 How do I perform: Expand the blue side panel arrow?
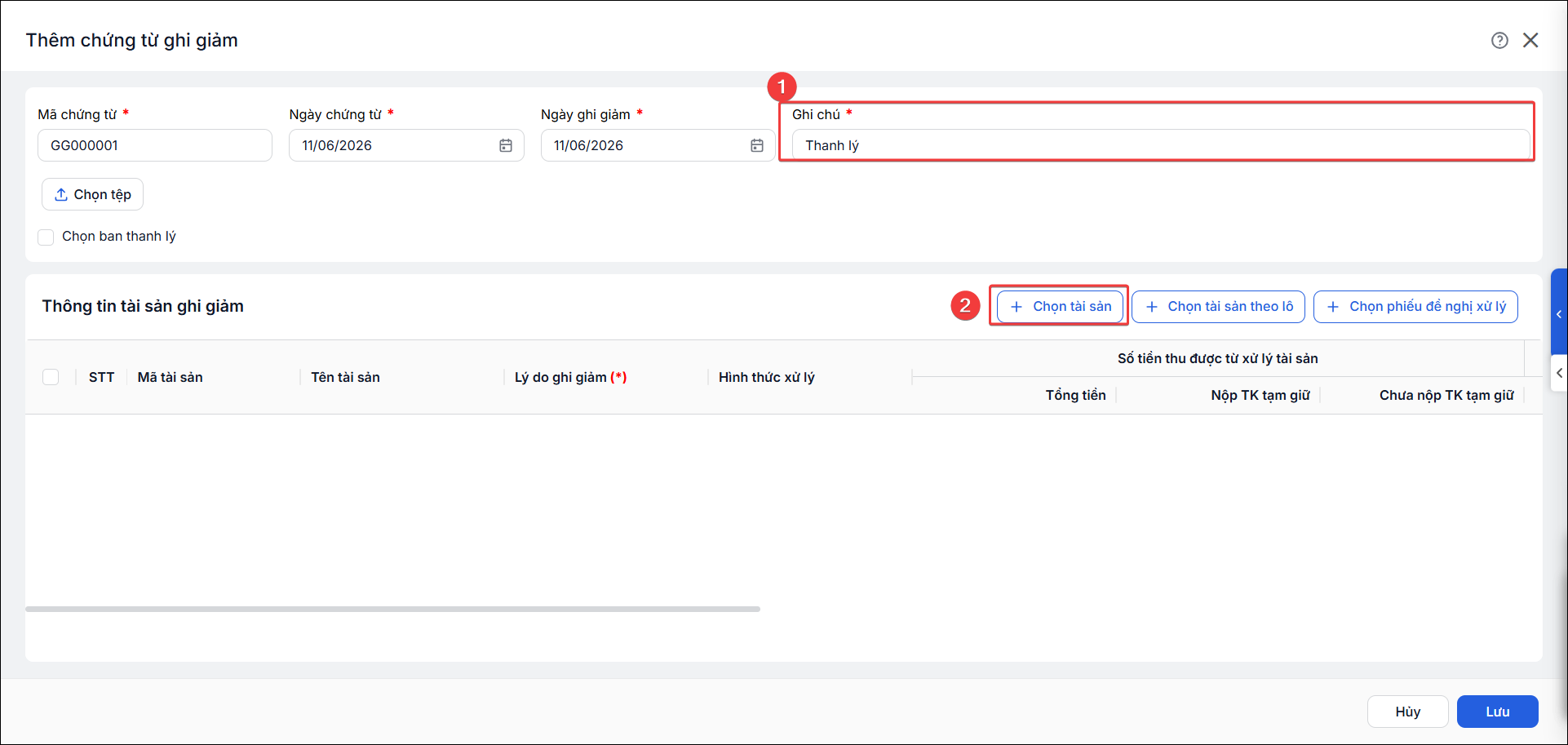(x=1559, y=314)
